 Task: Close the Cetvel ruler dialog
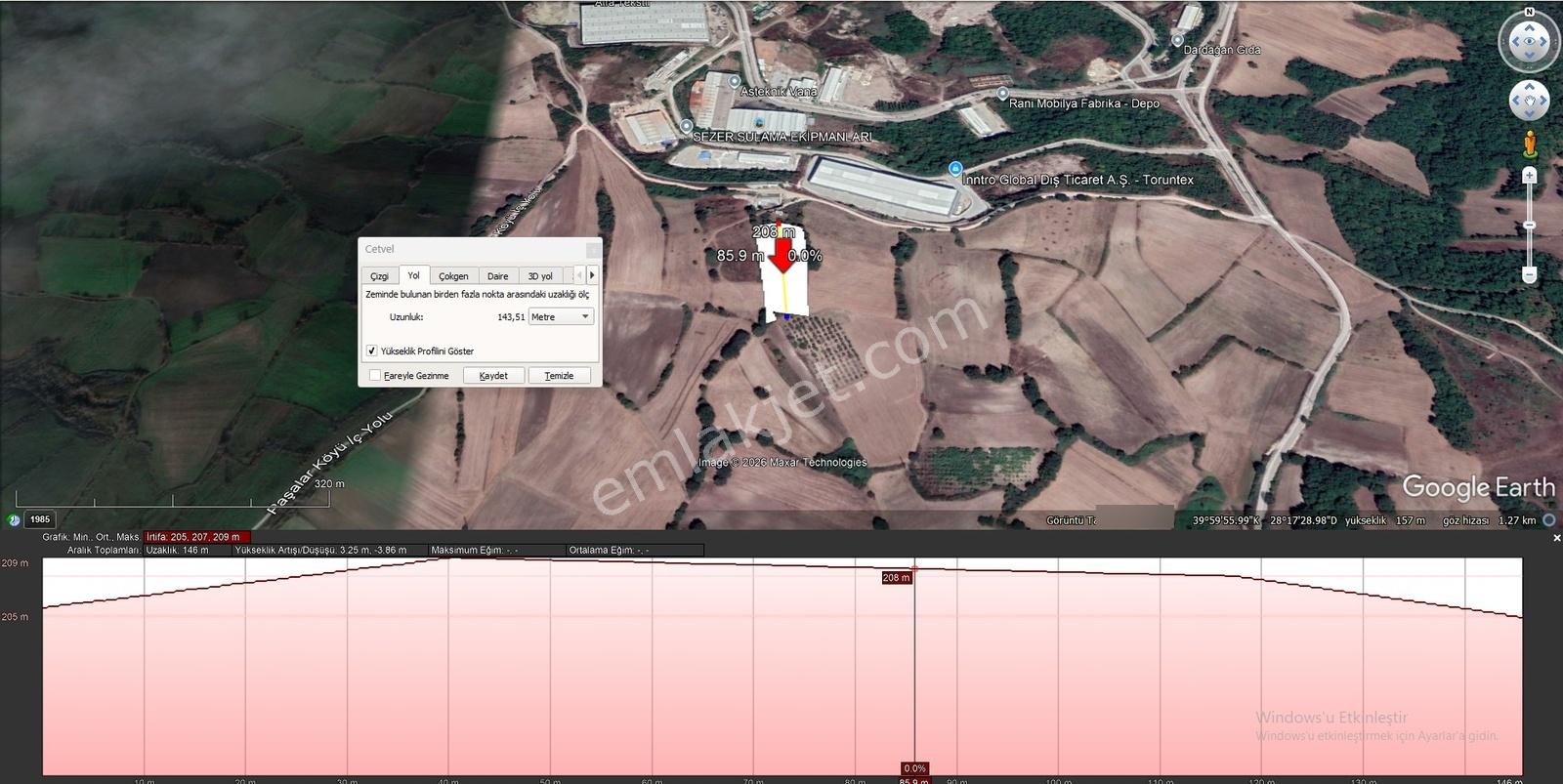[592, 249]
